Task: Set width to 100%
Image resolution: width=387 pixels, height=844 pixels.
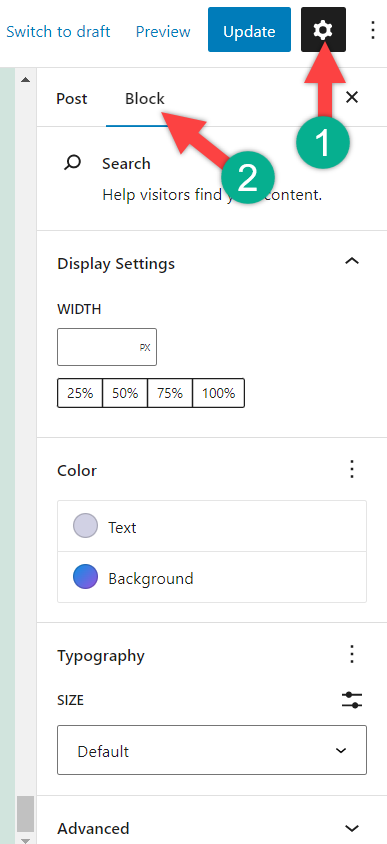Action: point(219,393)
